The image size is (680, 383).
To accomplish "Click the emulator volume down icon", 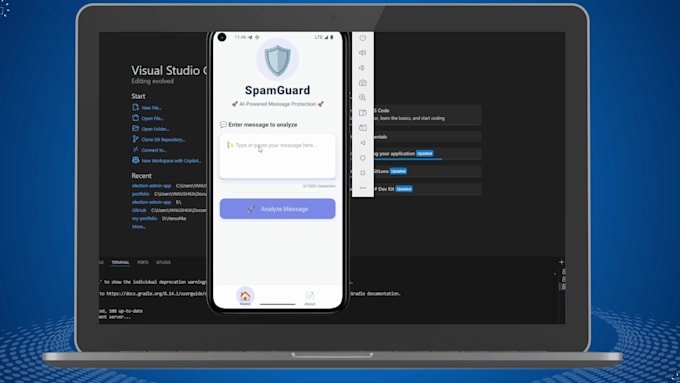I will click(x=363, y=68).
